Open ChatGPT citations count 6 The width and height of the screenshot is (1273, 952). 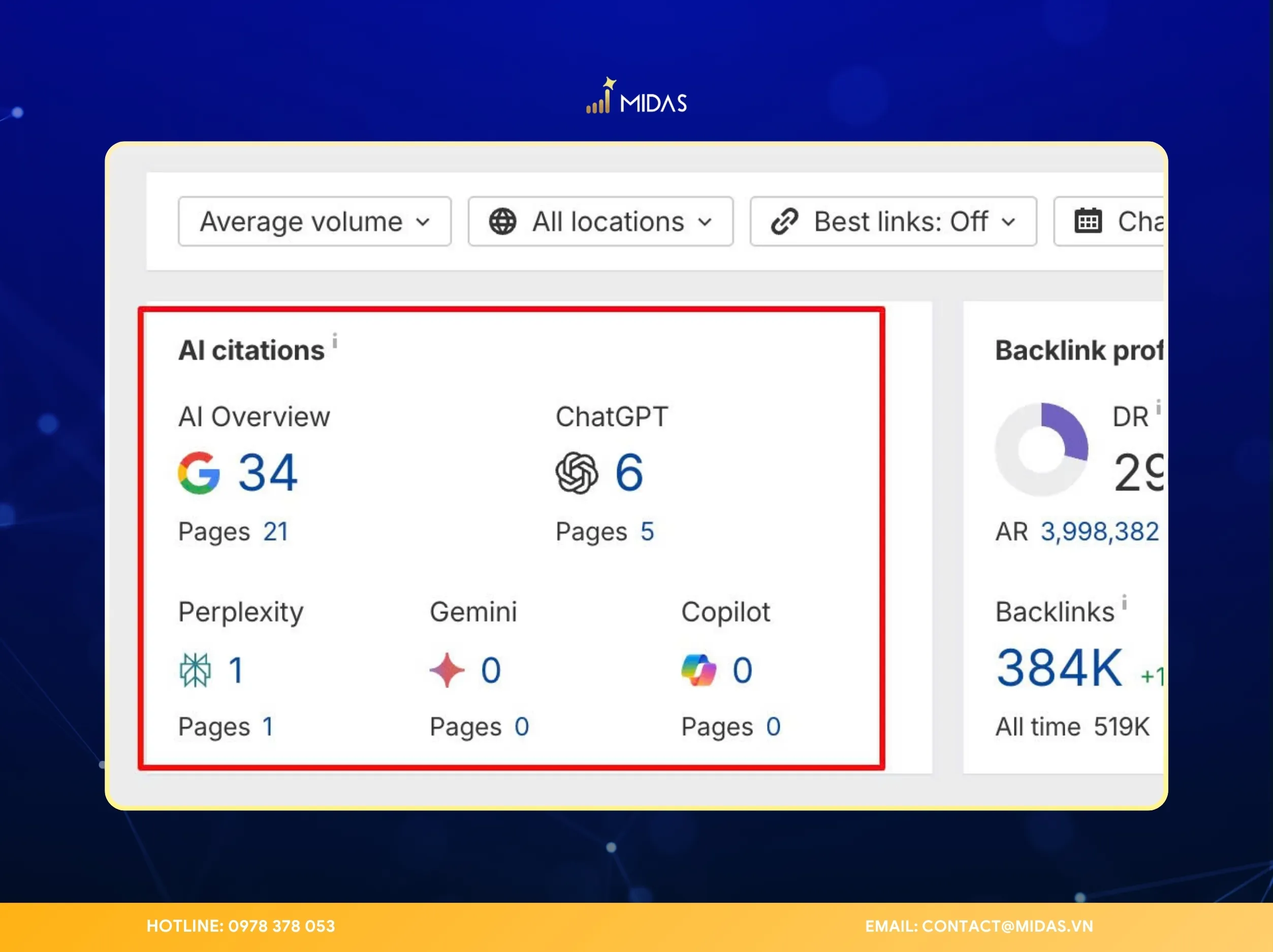[629, 473]
